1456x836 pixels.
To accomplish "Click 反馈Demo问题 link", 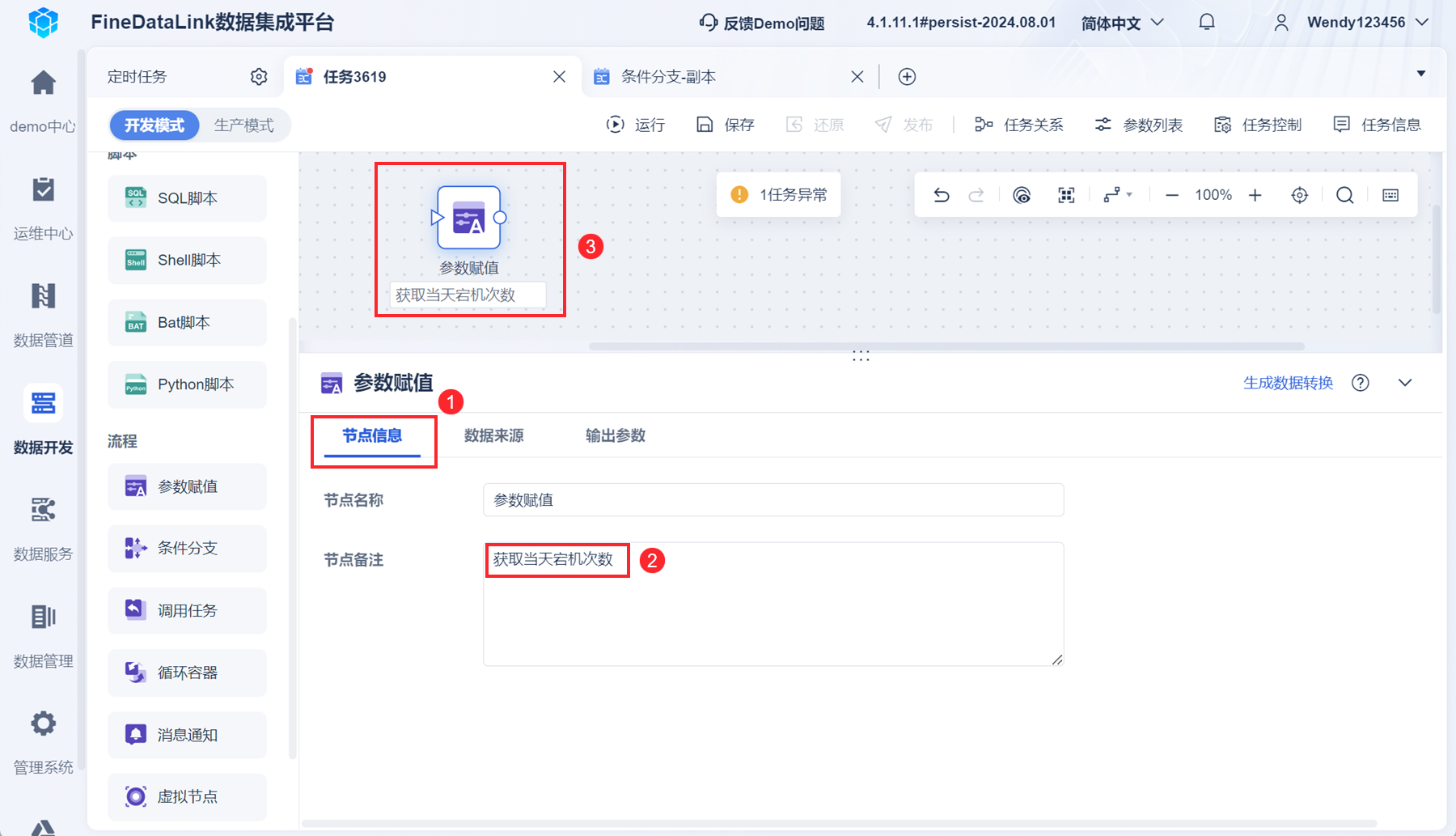I will 762,23.
